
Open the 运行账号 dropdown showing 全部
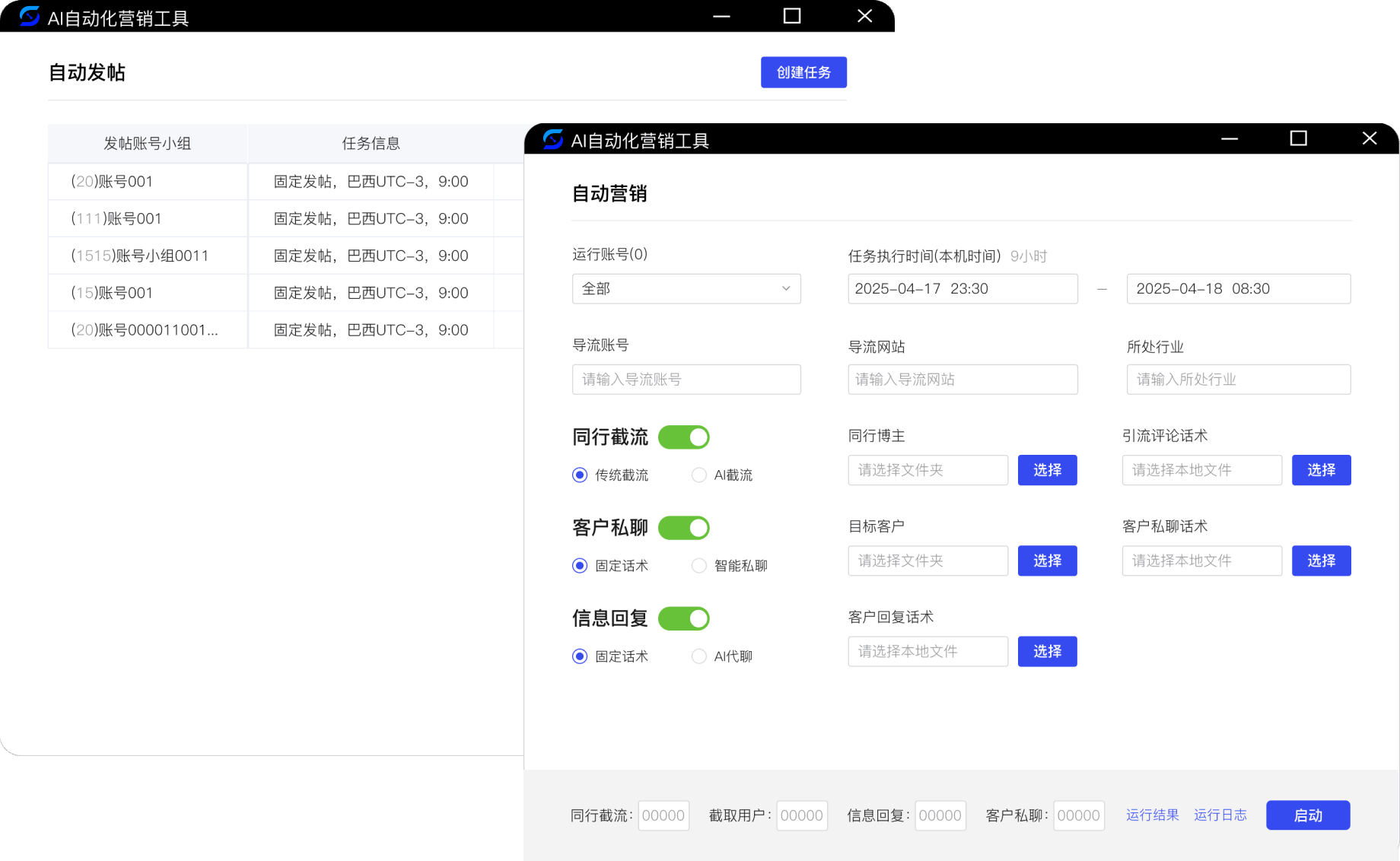[686, 289]
